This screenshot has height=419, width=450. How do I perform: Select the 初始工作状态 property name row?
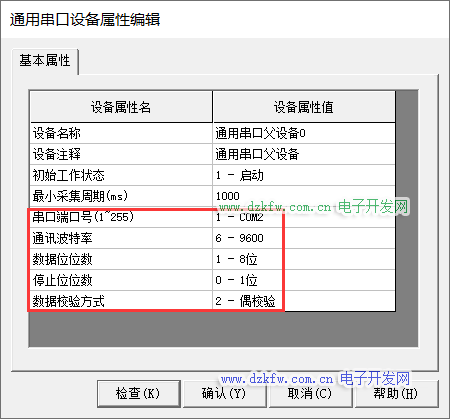[121, 175]
